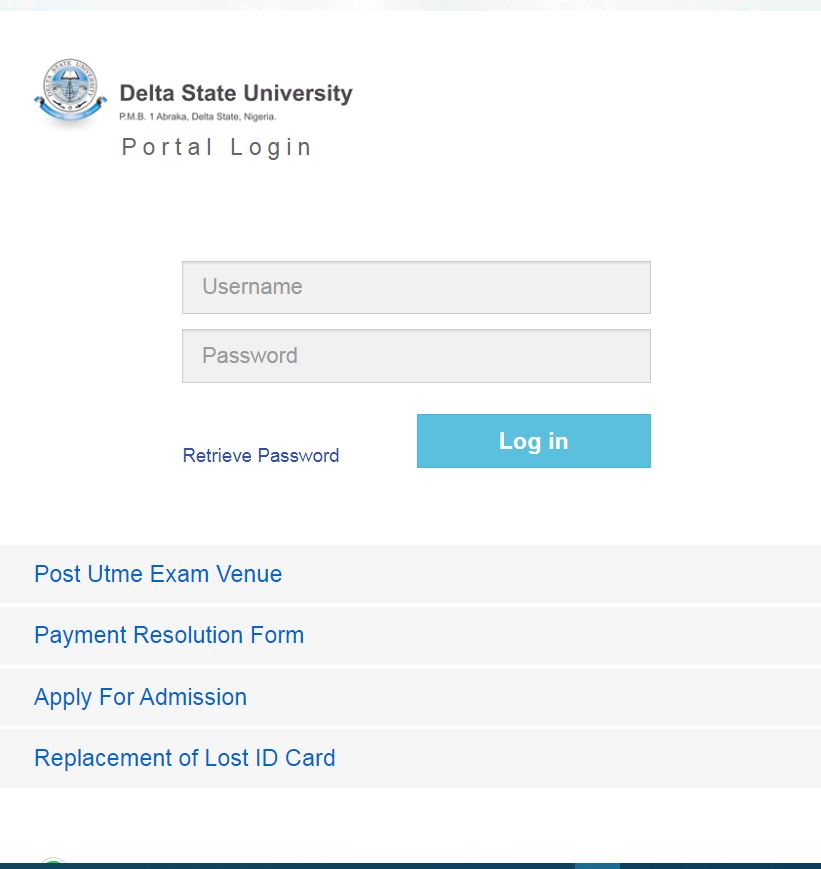Click the Delta State University title text

pos(236,92)
